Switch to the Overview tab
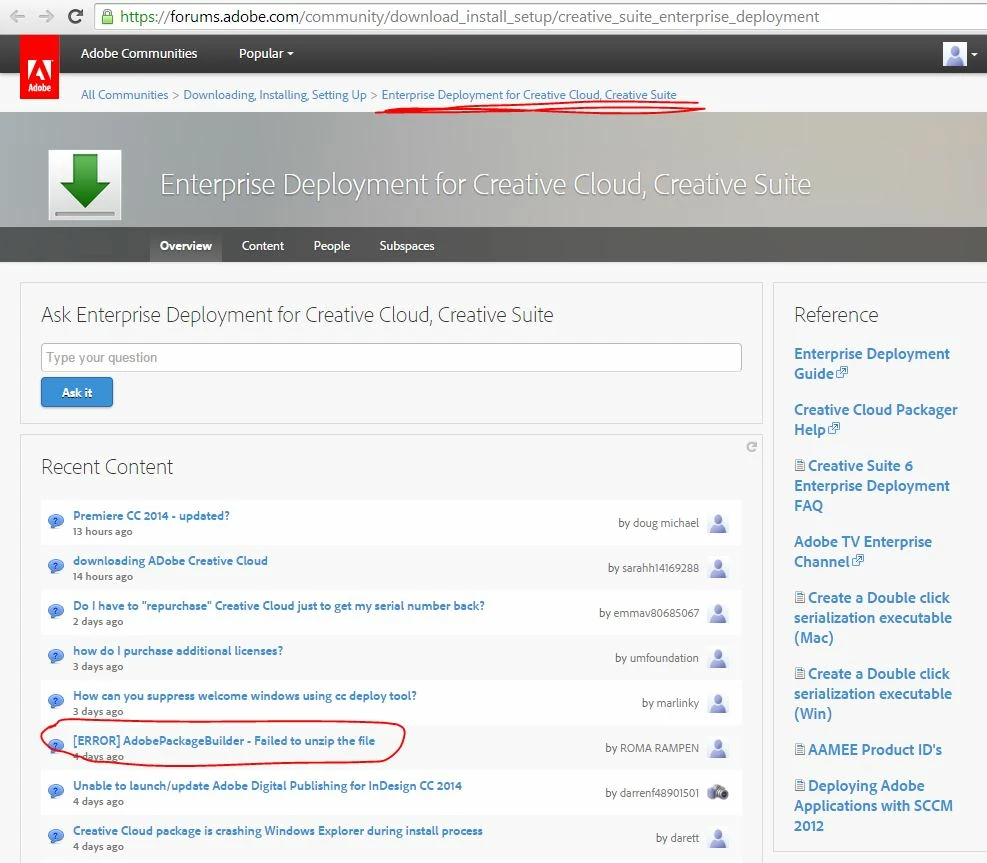 pos(186,245)
